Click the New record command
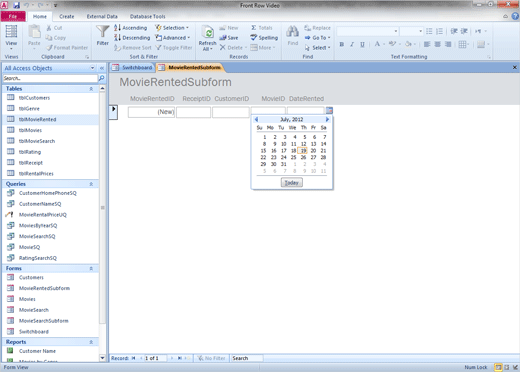The width and height of the screenshot is (520, 372). (229, 28)
